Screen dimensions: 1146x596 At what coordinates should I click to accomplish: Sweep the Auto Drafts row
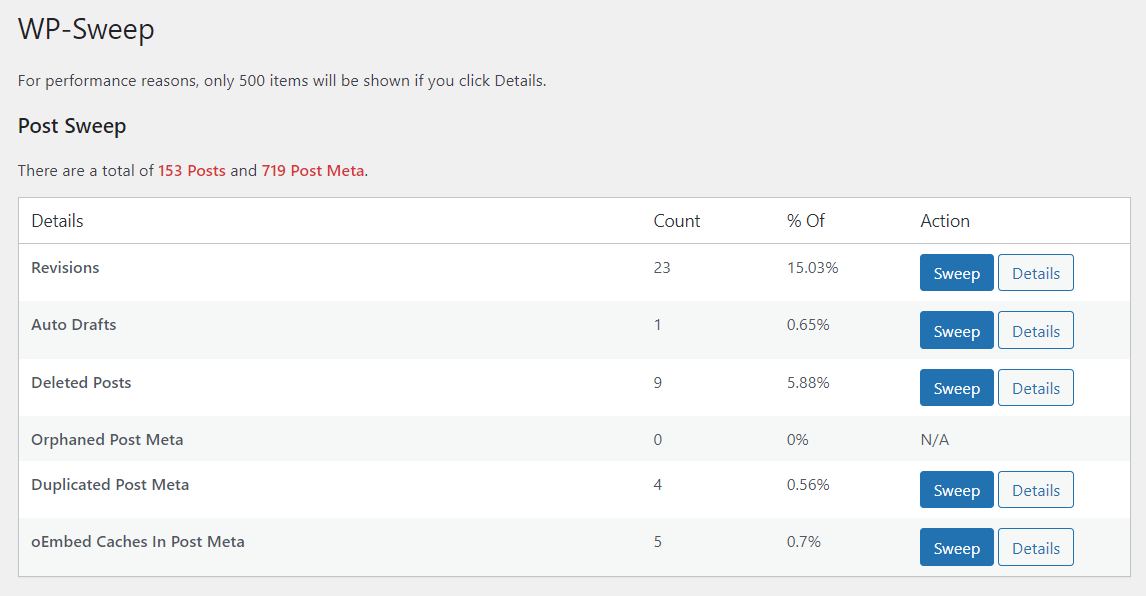coord(956,331)
